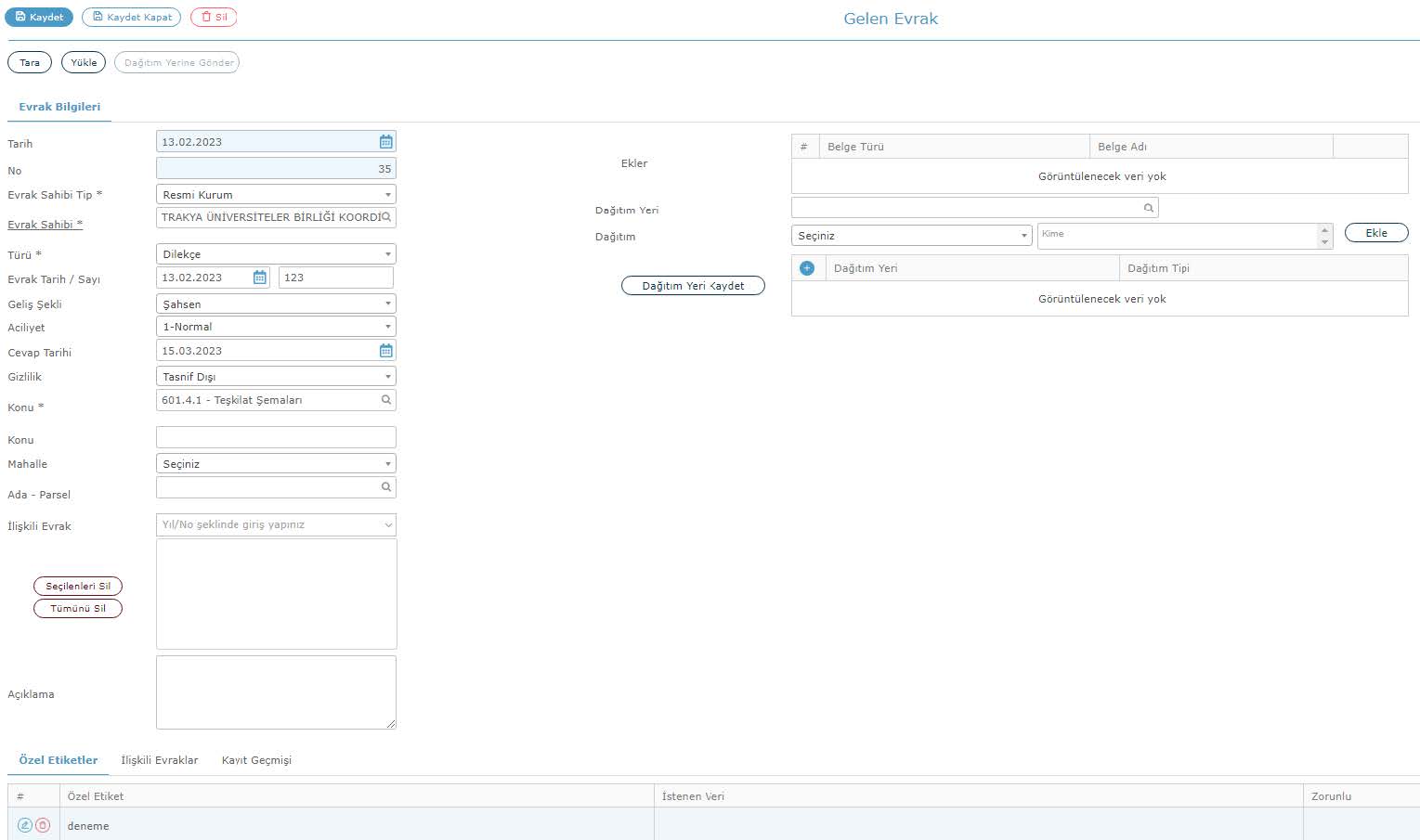Click Tümünü Sil button
The image size is (1420, 840).
(78, 608)
